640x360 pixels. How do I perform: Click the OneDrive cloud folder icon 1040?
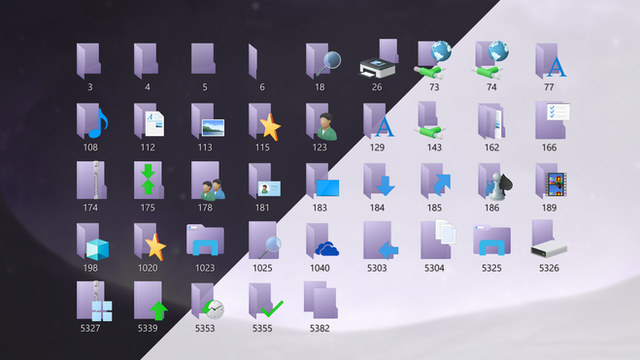tap(322, 241)
